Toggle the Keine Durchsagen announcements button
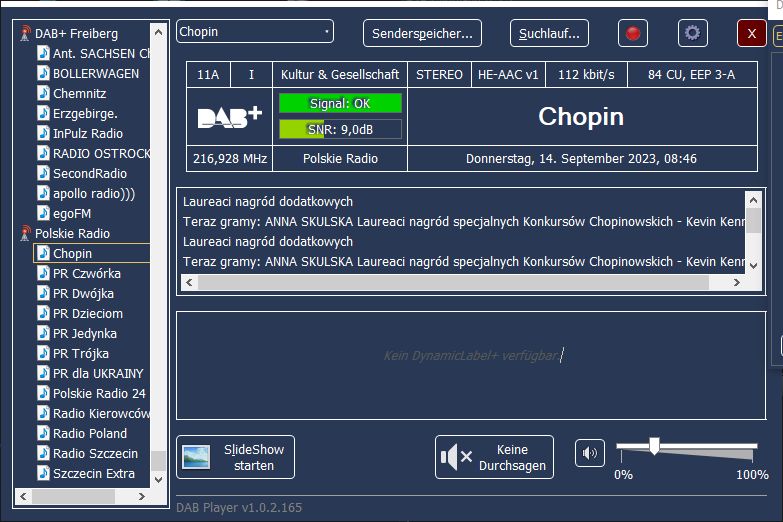Screen dimensions: 783x522 point(495,457)
